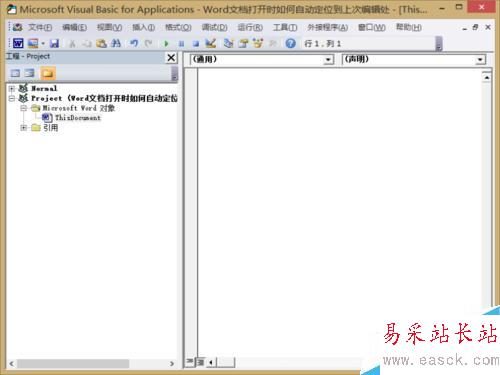Viewport: 500px width, 375px height.
Task: Click the View Code icon in Project pane
Action: [x=15, y=73]
